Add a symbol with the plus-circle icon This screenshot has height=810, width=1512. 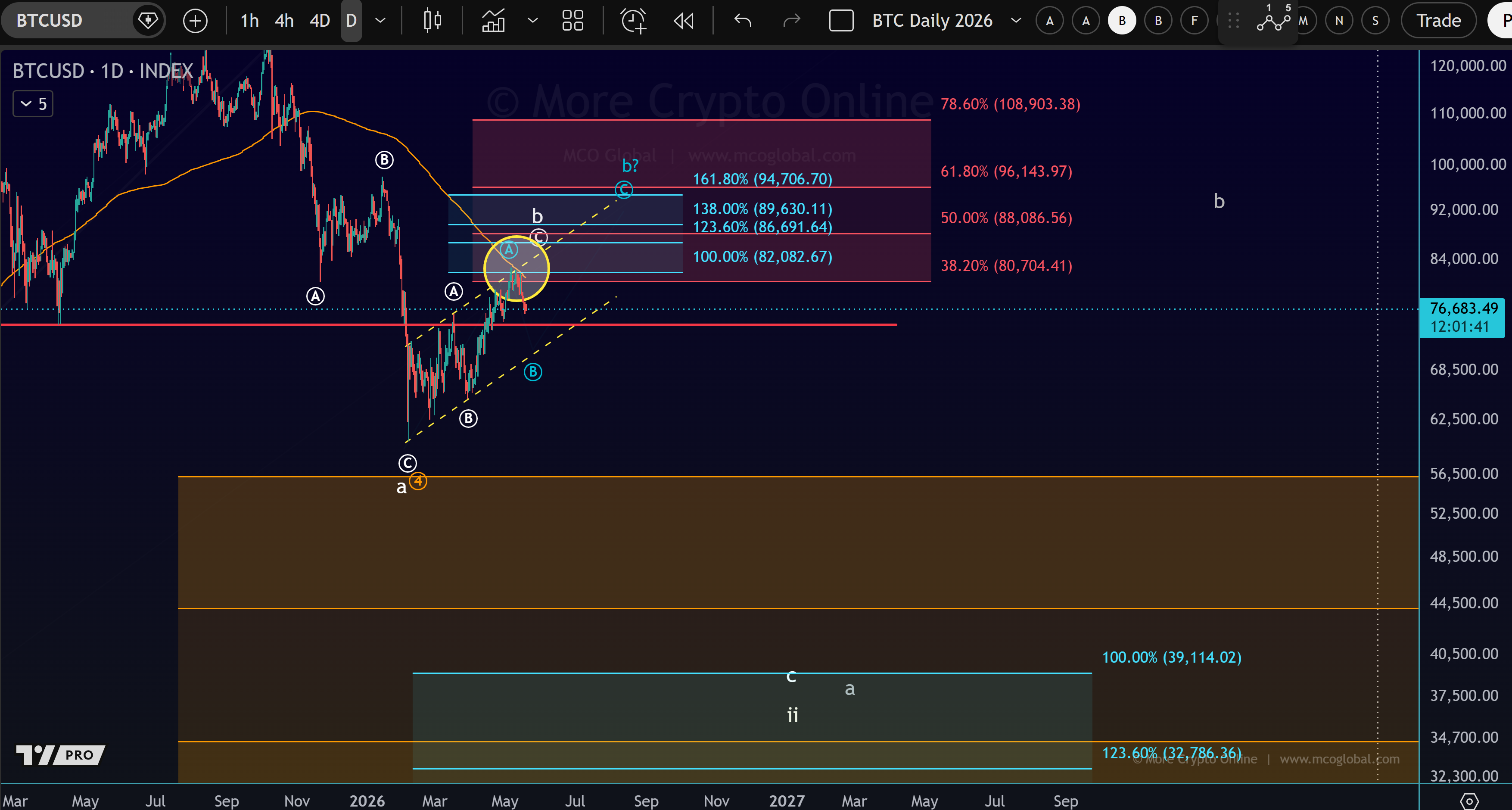pos(195,21)
